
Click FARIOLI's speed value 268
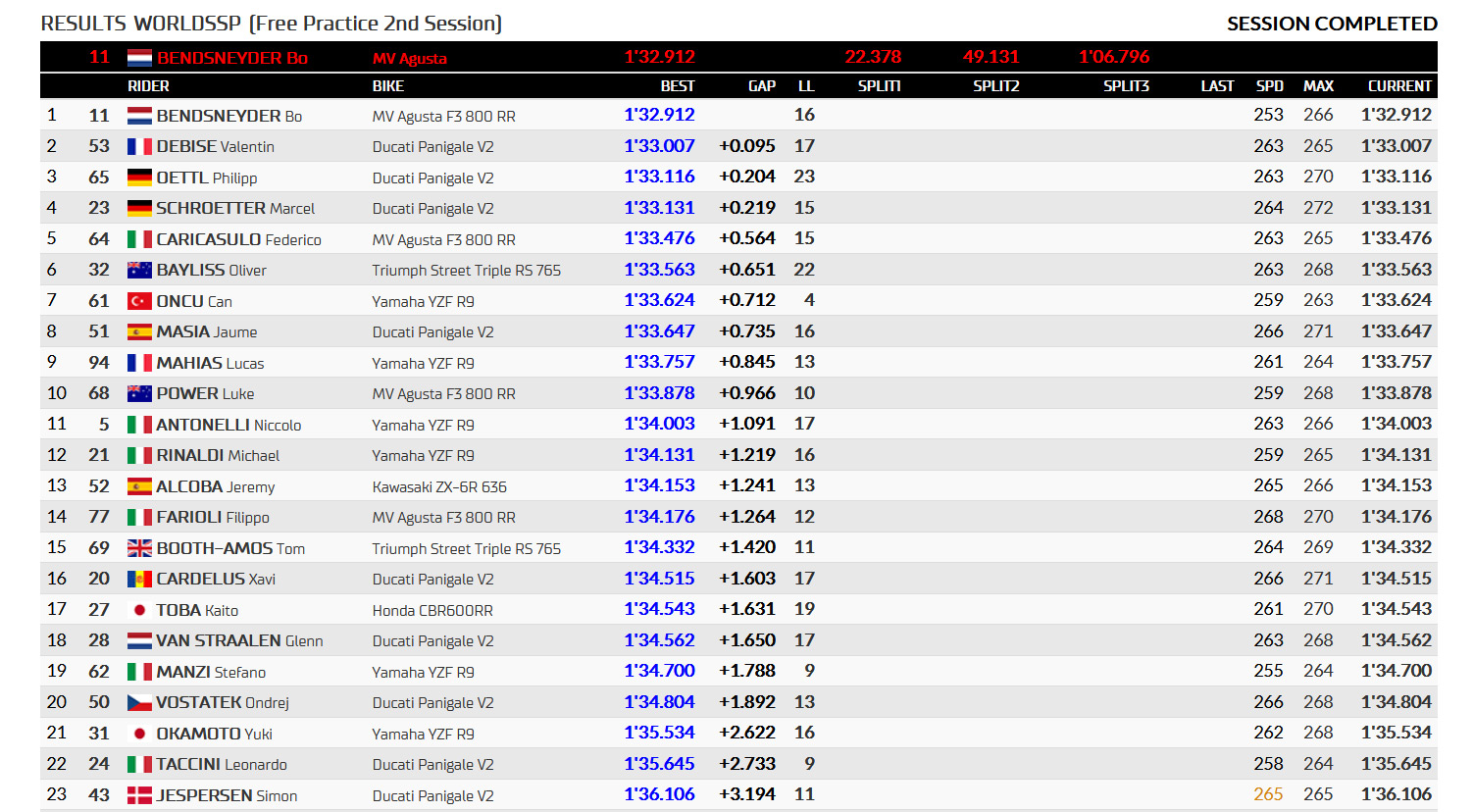point(1268,517)
